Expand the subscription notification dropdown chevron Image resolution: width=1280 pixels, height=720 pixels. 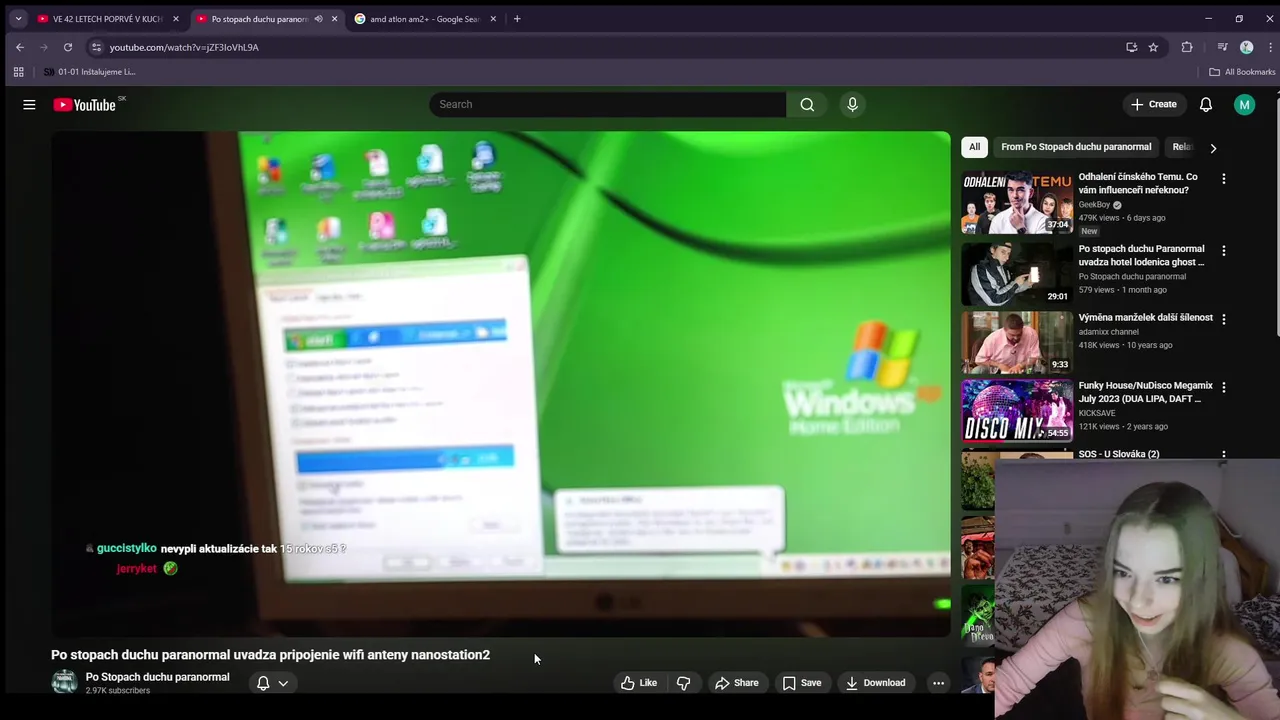(x=283, y=683)
